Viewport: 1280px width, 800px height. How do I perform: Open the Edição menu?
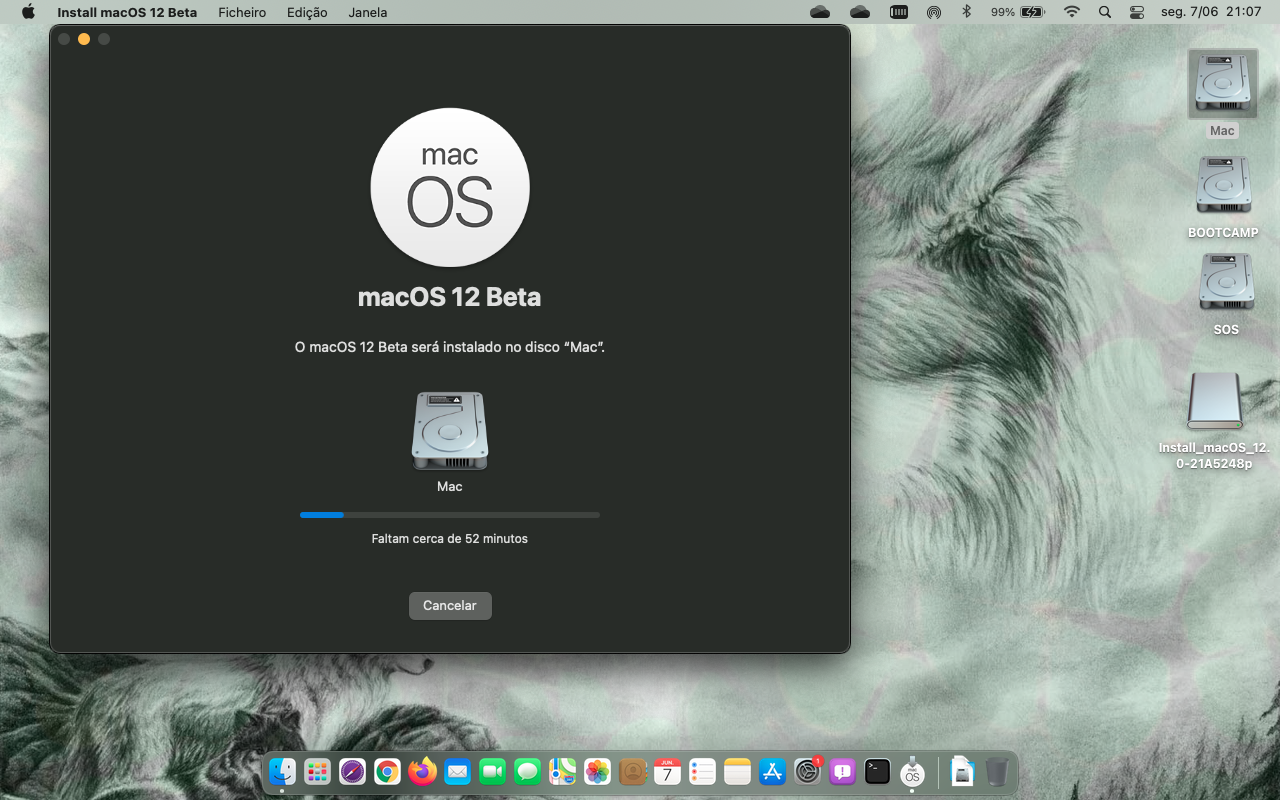[307, 12]
